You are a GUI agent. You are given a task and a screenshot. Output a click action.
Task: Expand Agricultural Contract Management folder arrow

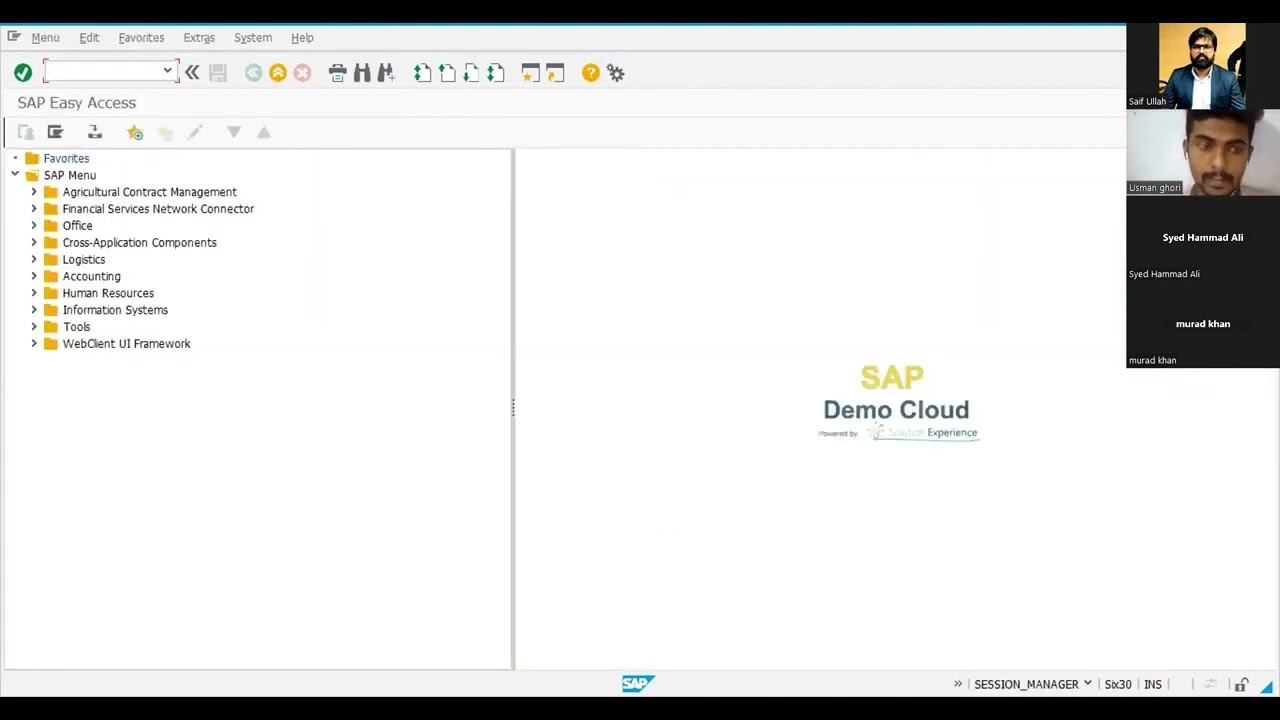coord(34,192)
